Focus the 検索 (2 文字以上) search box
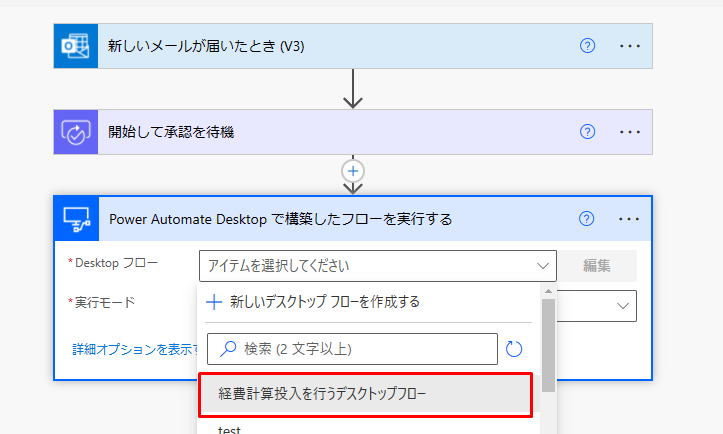Screen dimensions: 723x434 tap(352, 349)
